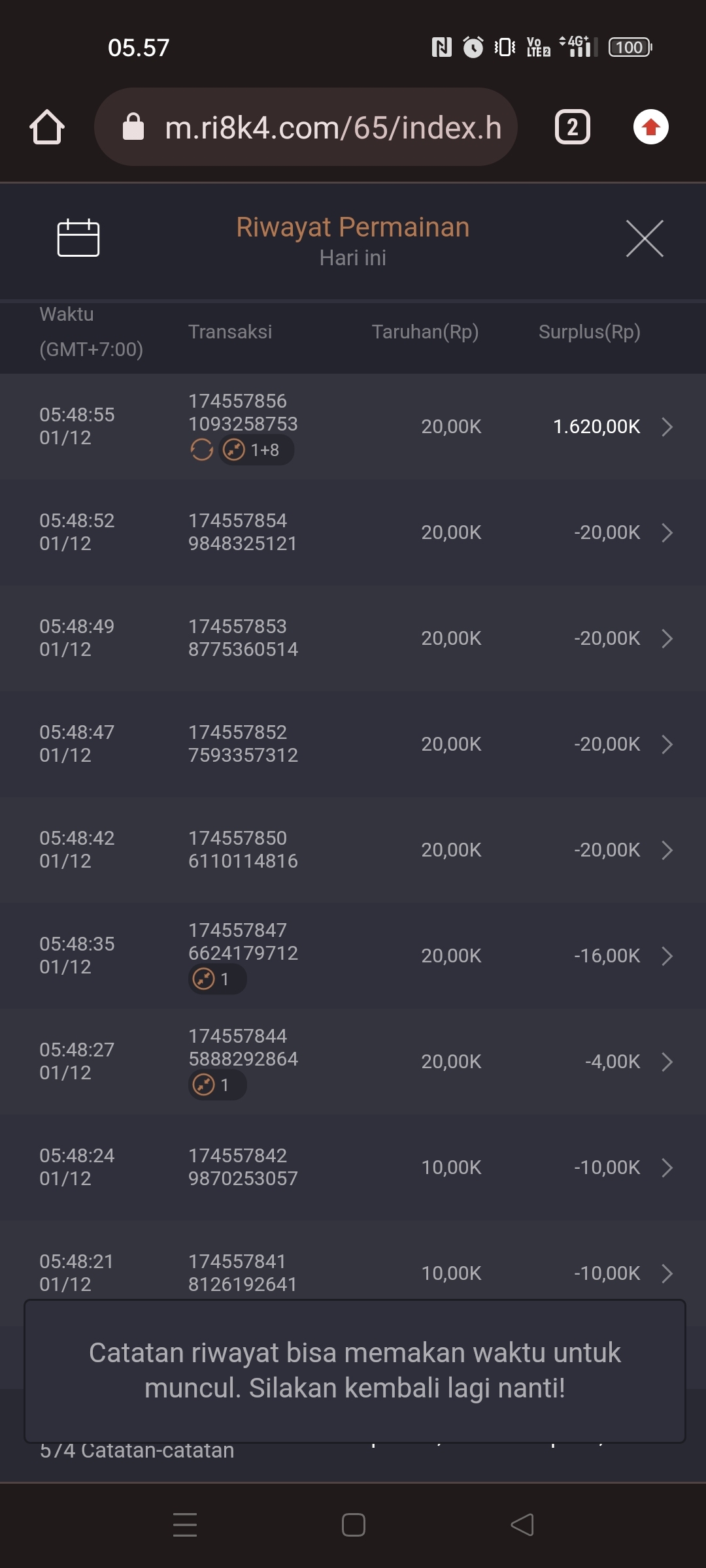Tap the circular respin icon on first row
This screenshot has height=1568, width=706.
click(201, 450)
